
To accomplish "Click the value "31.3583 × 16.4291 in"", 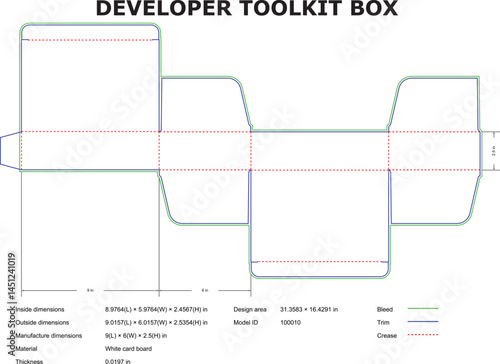I will click(309, 309).
